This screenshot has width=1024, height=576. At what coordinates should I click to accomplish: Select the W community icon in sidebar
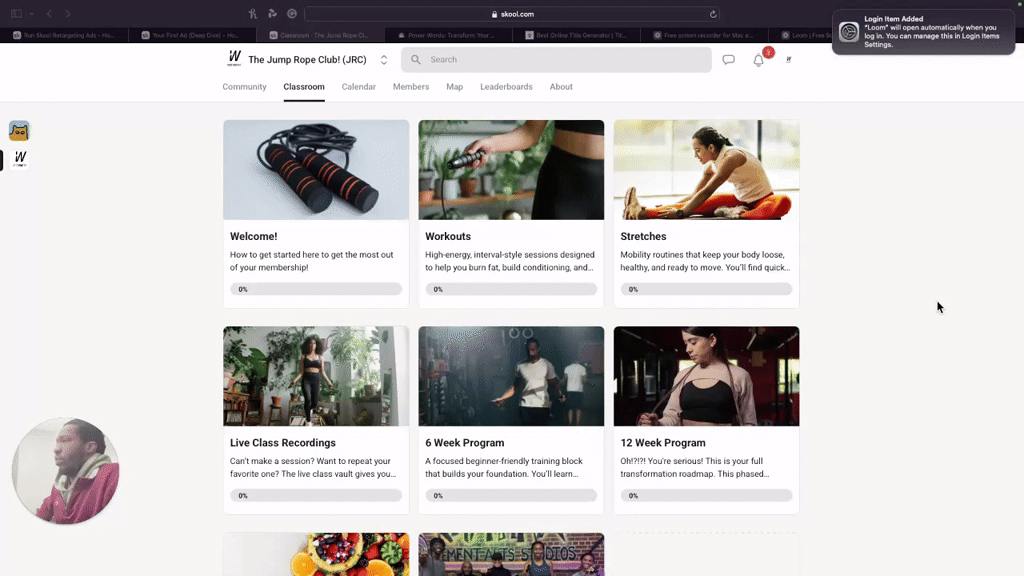click(x=20, y=159)
